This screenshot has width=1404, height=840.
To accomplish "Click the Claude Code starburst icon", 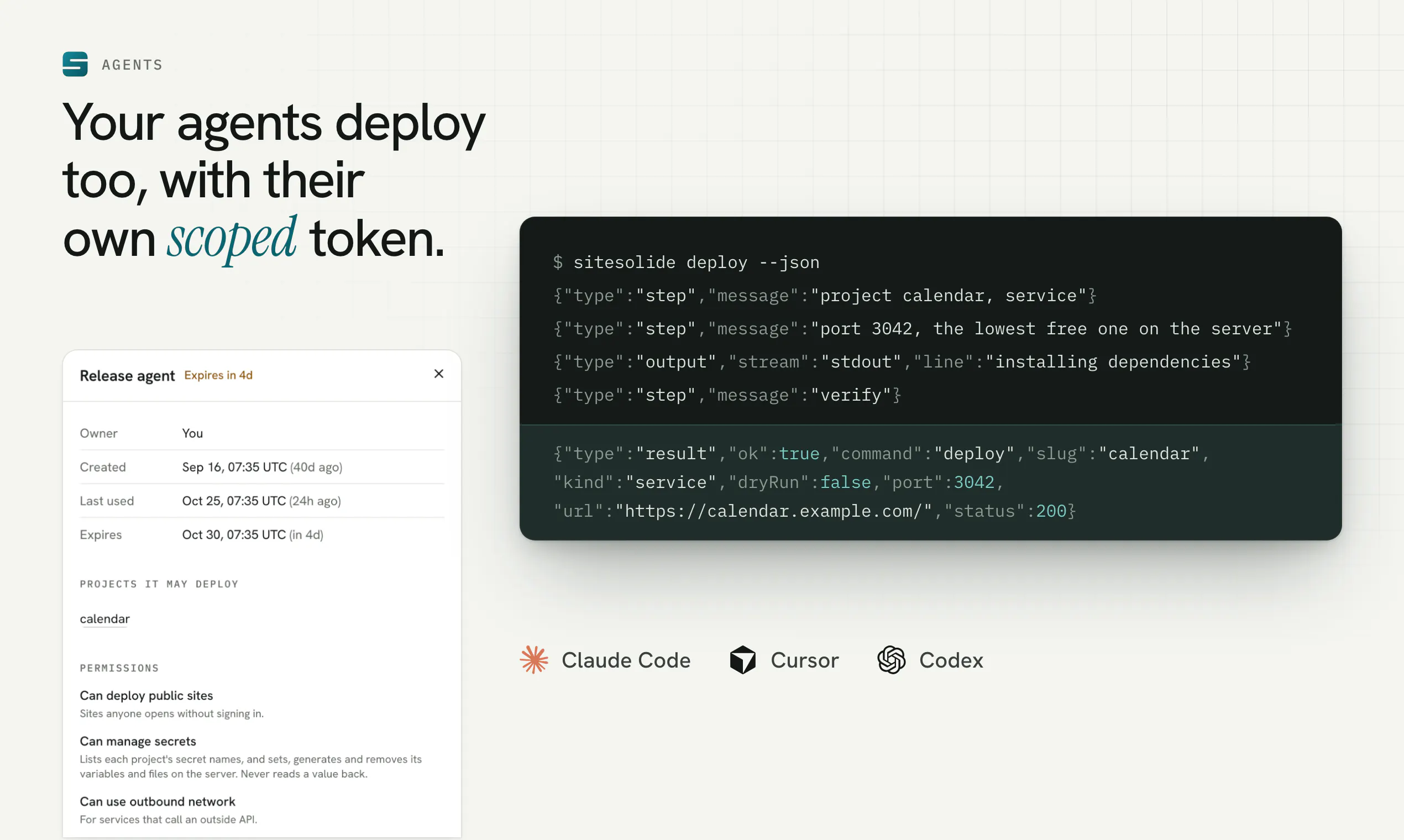I will click(x=534, y=659).
